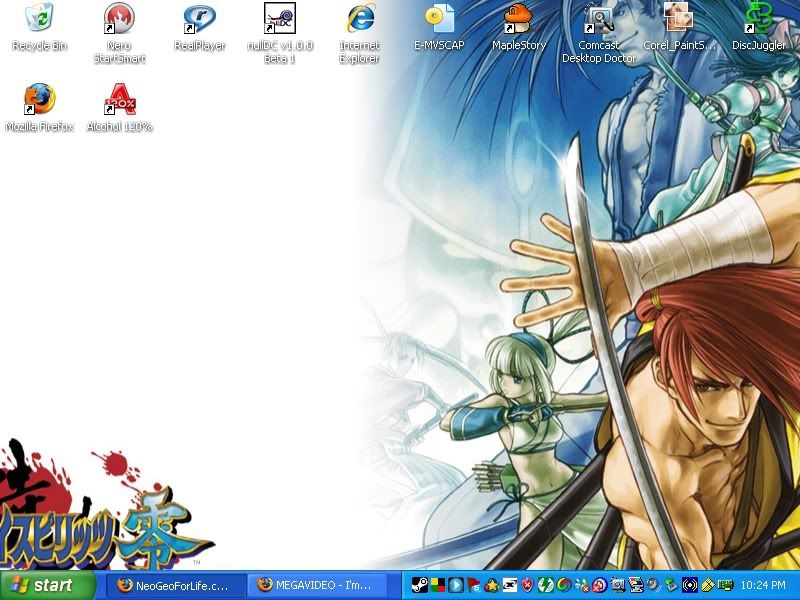Click the green and red swirl tray icon
Screen dimensions: 800x600
point(564,585)
